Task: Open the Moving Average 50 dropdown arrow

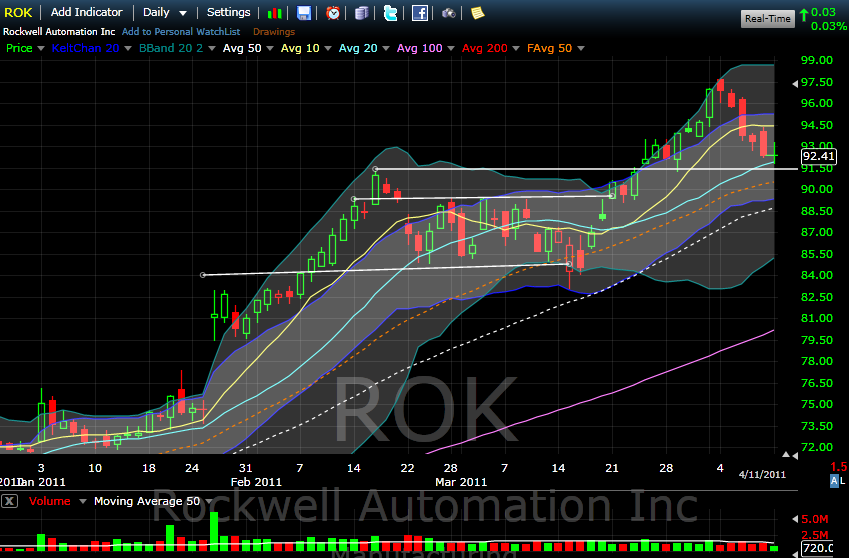Action: 209,502
